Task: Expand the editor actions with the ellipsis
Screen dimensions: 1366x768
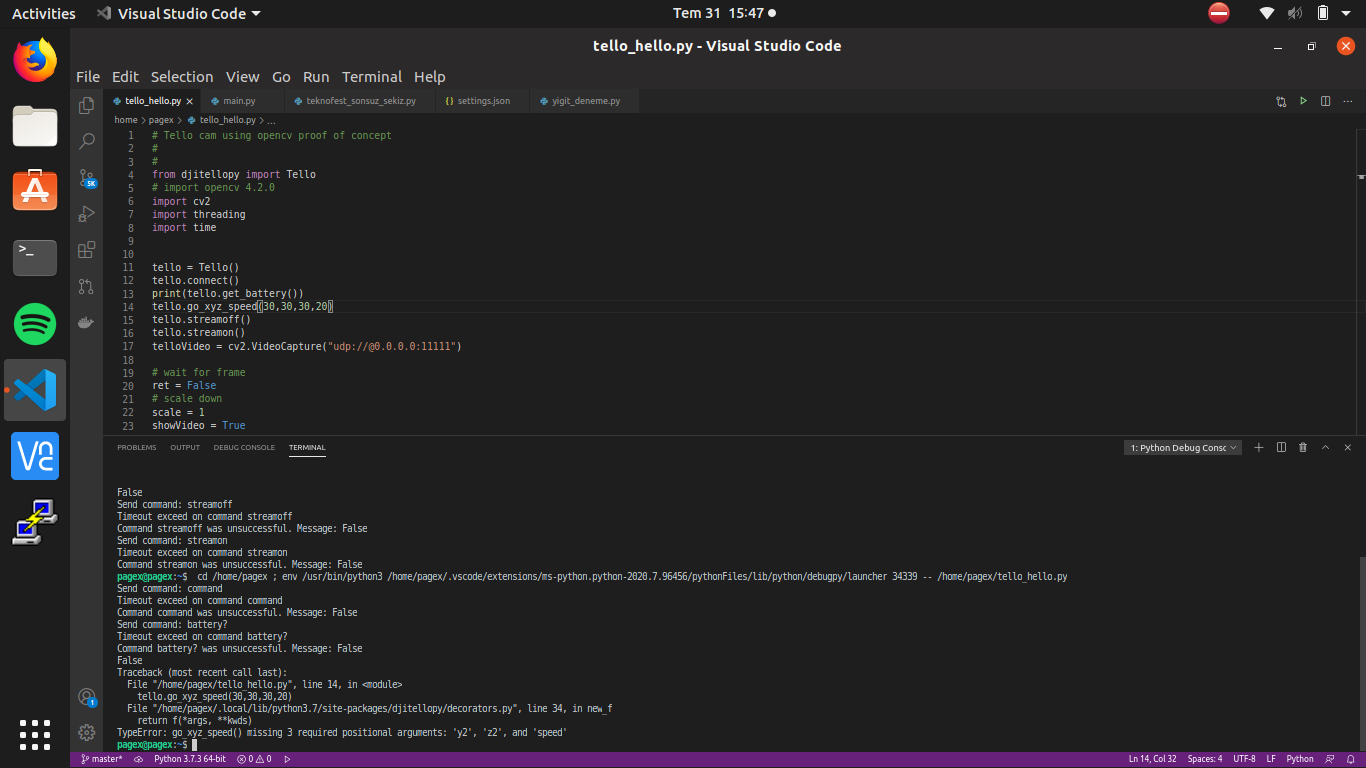Action: pyautogui.click(x=1347, y=101)
